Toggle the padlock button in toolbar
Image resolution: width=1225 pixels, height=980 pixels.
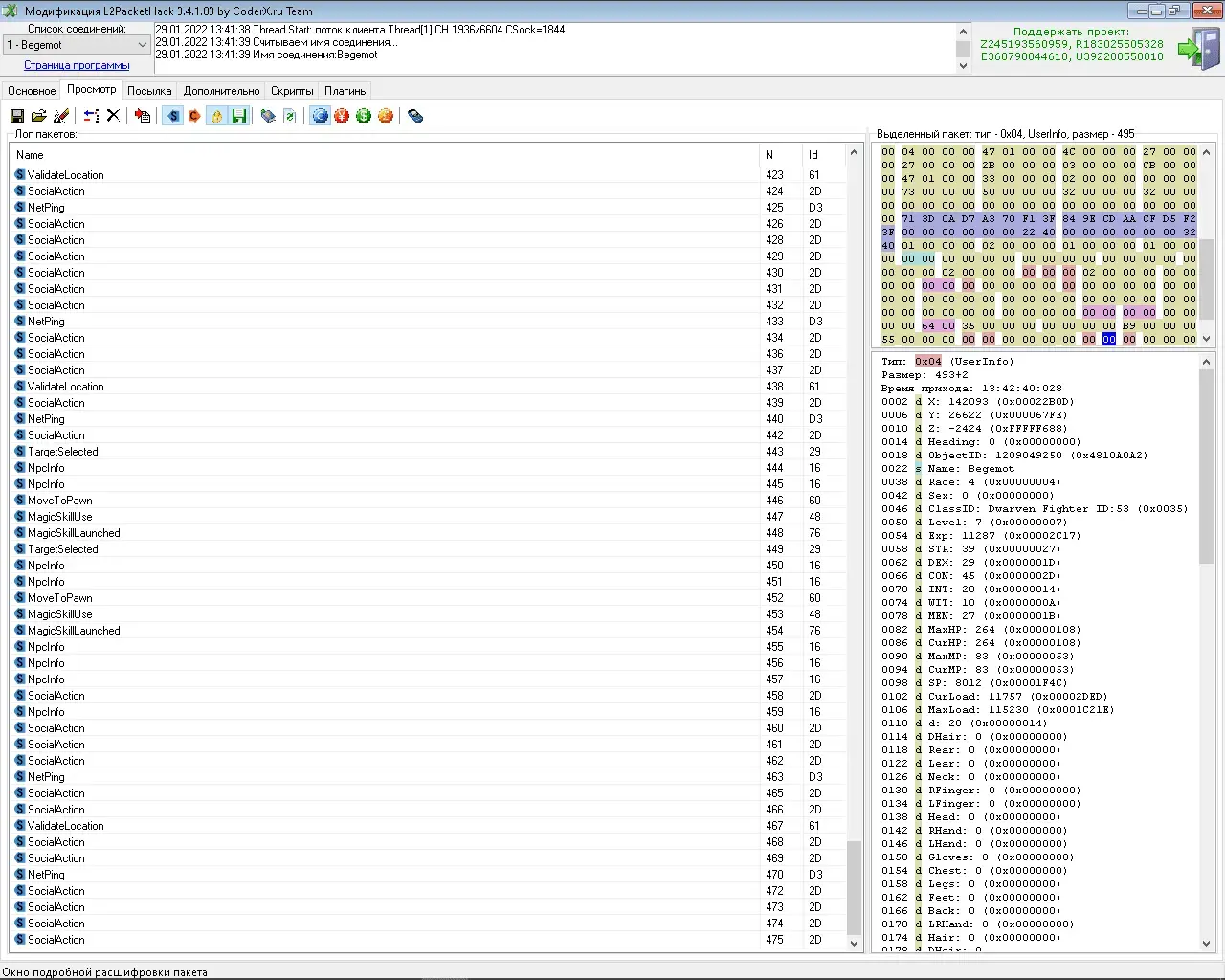coord(216,116)
